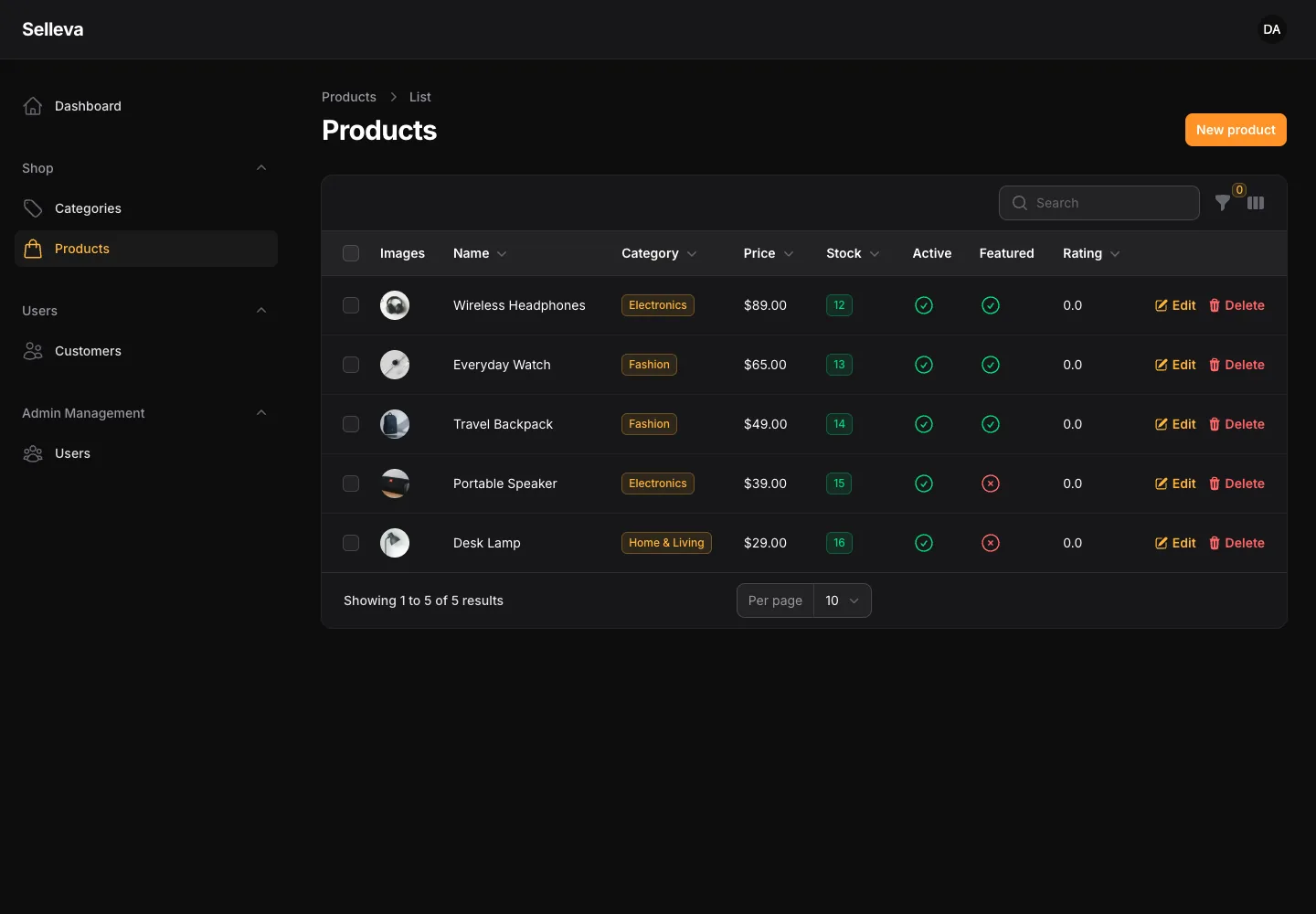
Task: Open the filter funnel icon
Action: coord(1222,203)
